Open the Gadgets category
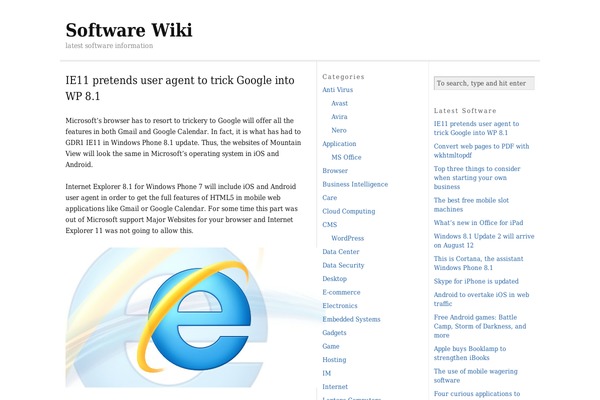This screenshot has width=600, height=400. (x=334, y=333)
